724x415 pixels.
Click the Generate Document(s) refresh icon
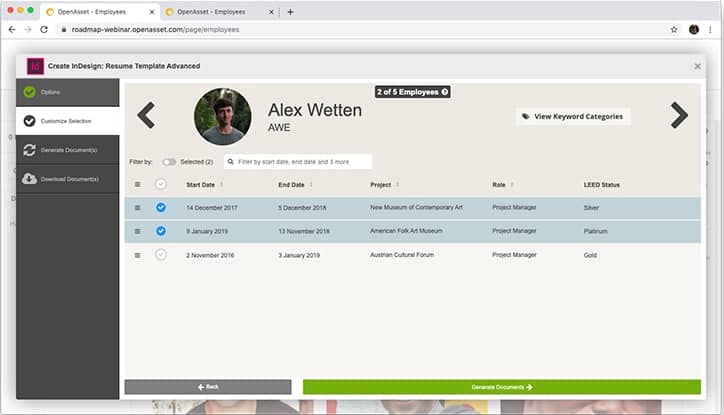click(30, 150)
